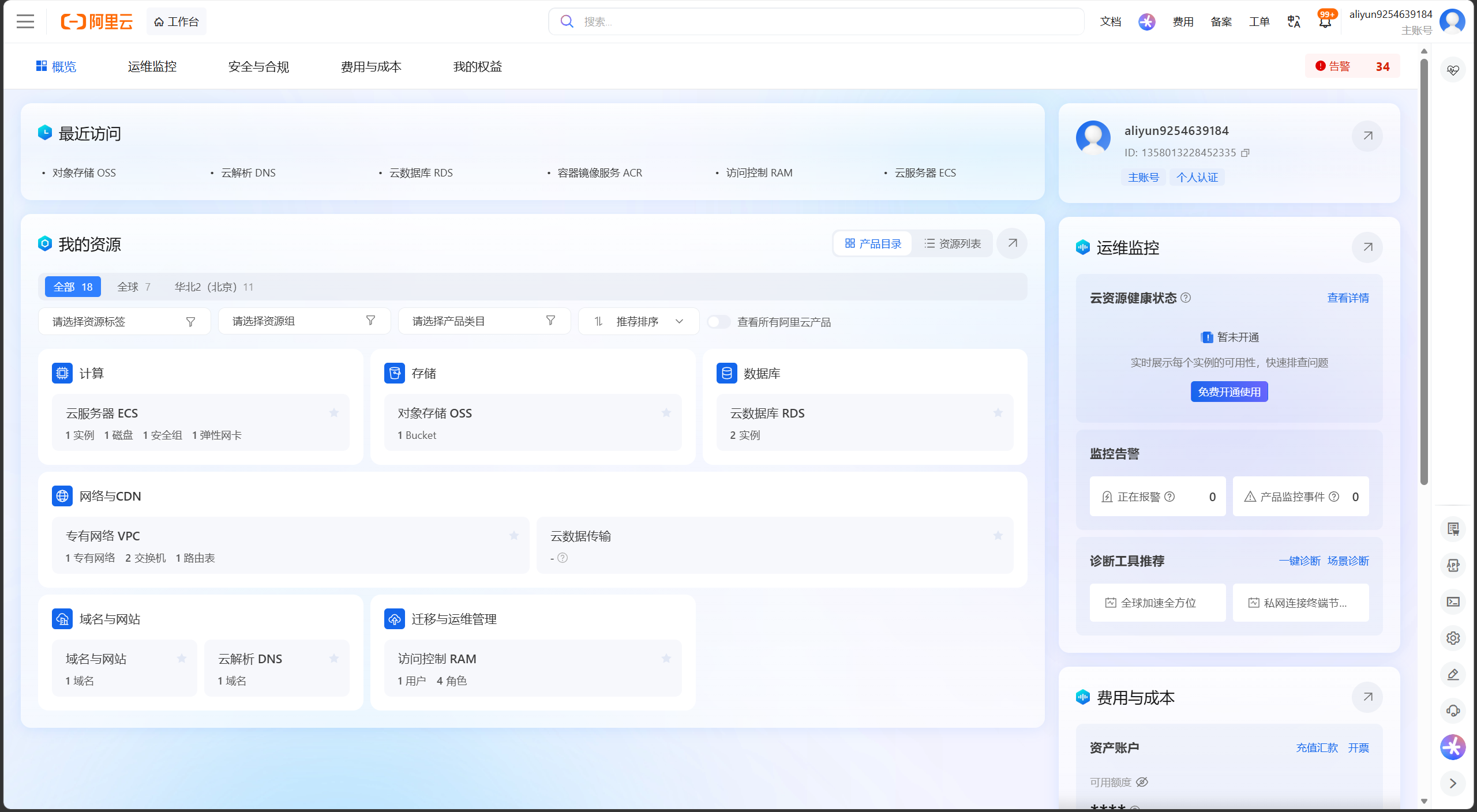Open the 推荐排序 sort dropdown
Image resolution: width=1477 pixels, height=812 pixels.
[x=639, y=321]
